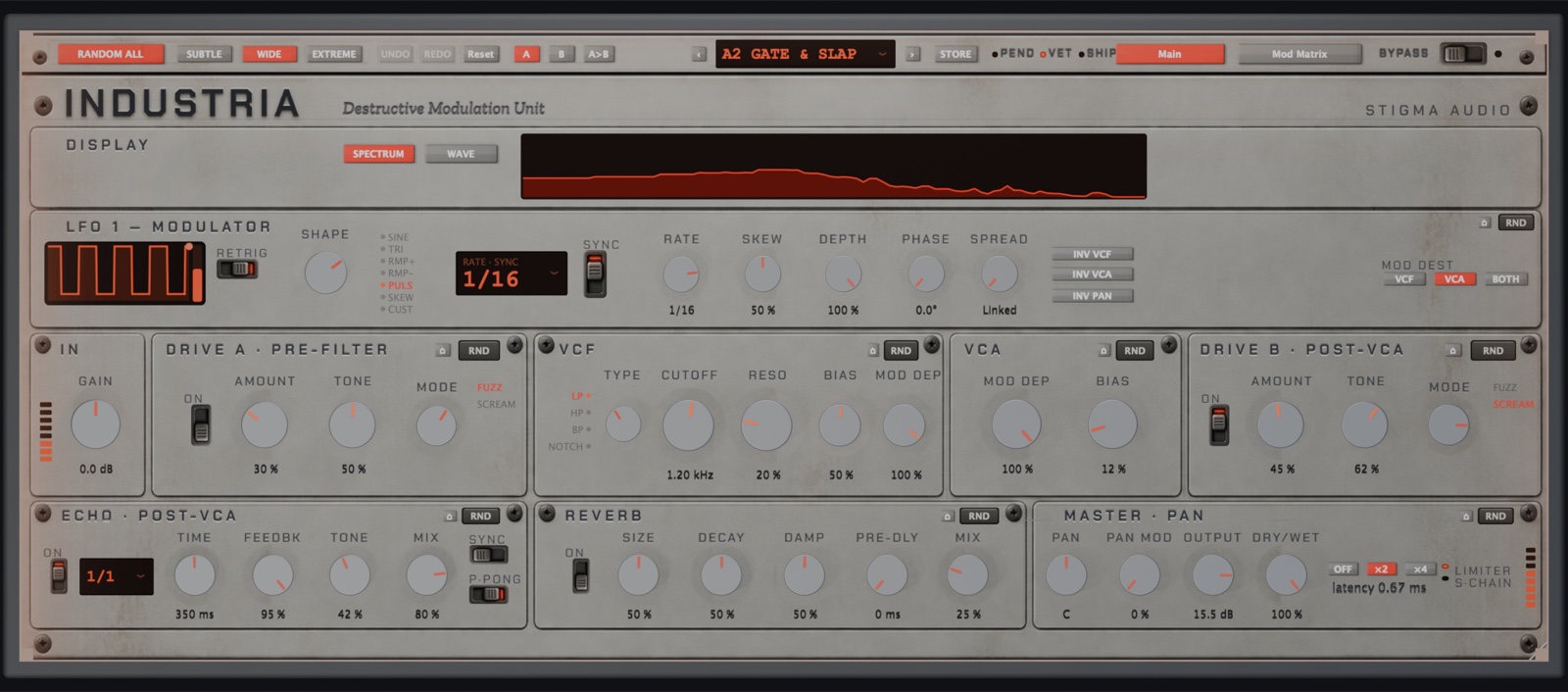Select preset slot A
Screen dimensions: 1568x692
(526, 54)
